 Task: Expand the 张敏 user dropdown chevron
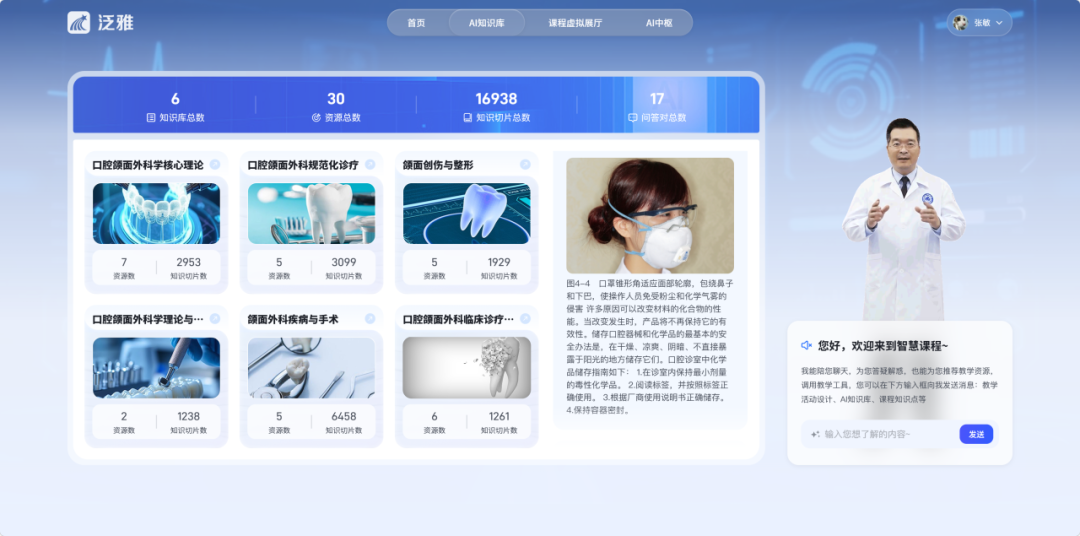pos(999,23)
